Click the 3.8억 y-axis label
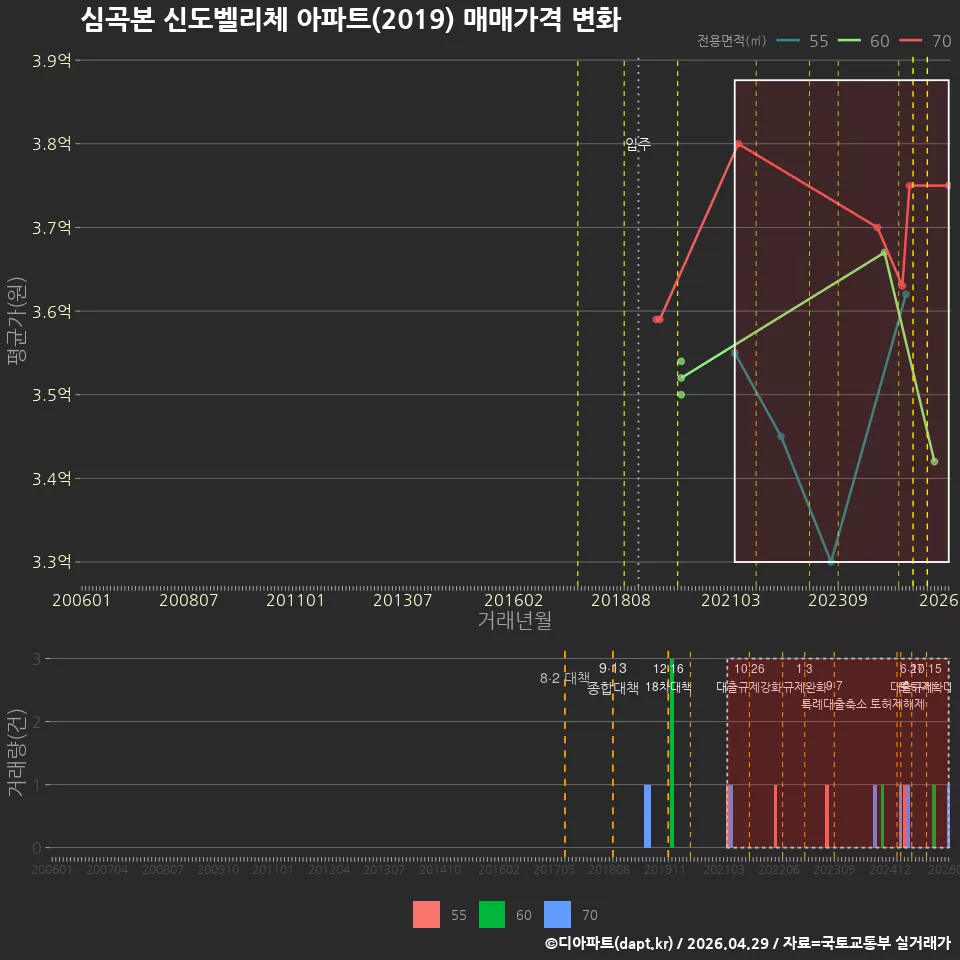This screenshot has height=960, width=960. tap(51, 144)
